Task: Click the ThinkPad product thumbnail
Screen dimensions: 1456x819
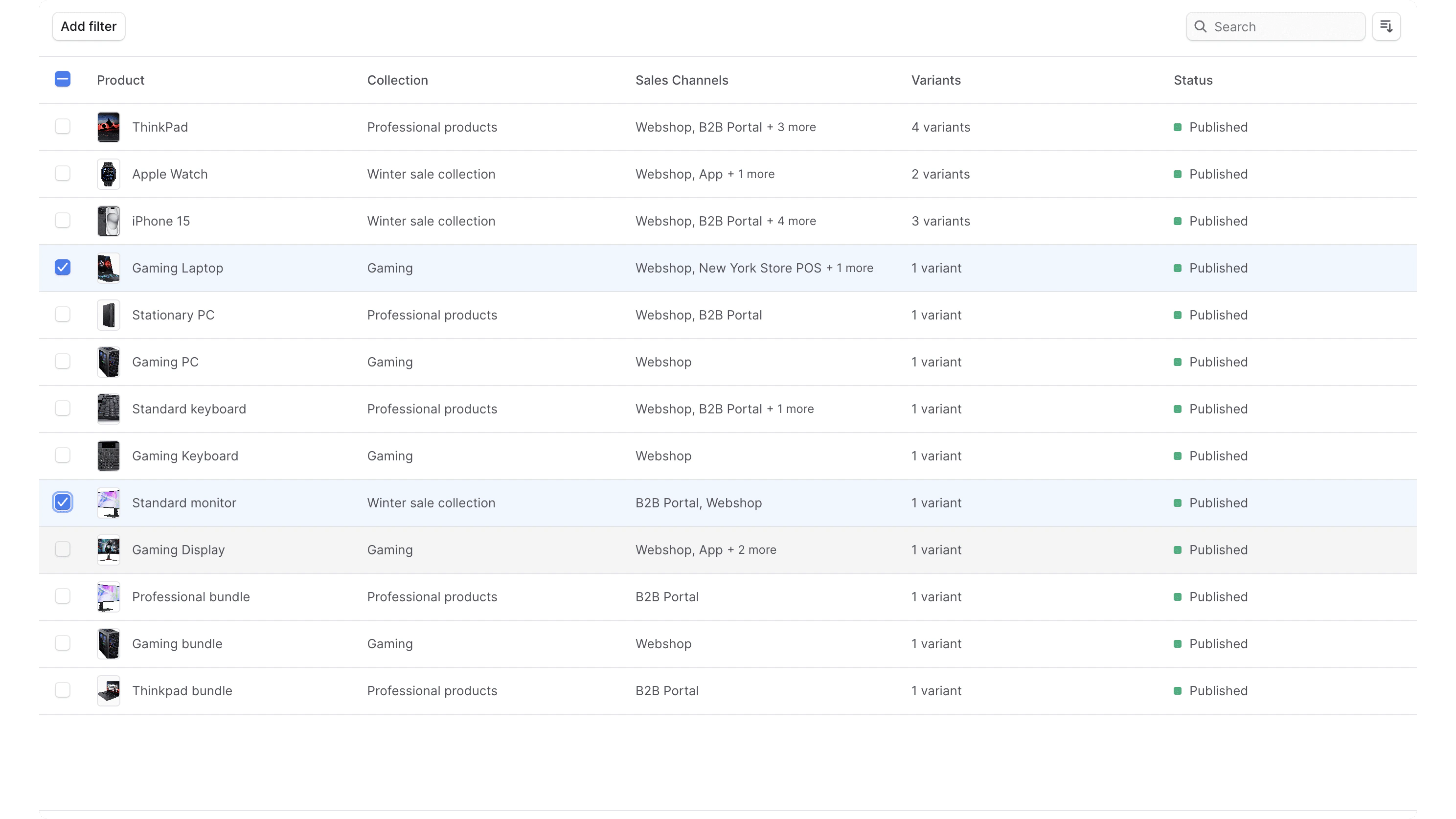Action: (109, 127)
